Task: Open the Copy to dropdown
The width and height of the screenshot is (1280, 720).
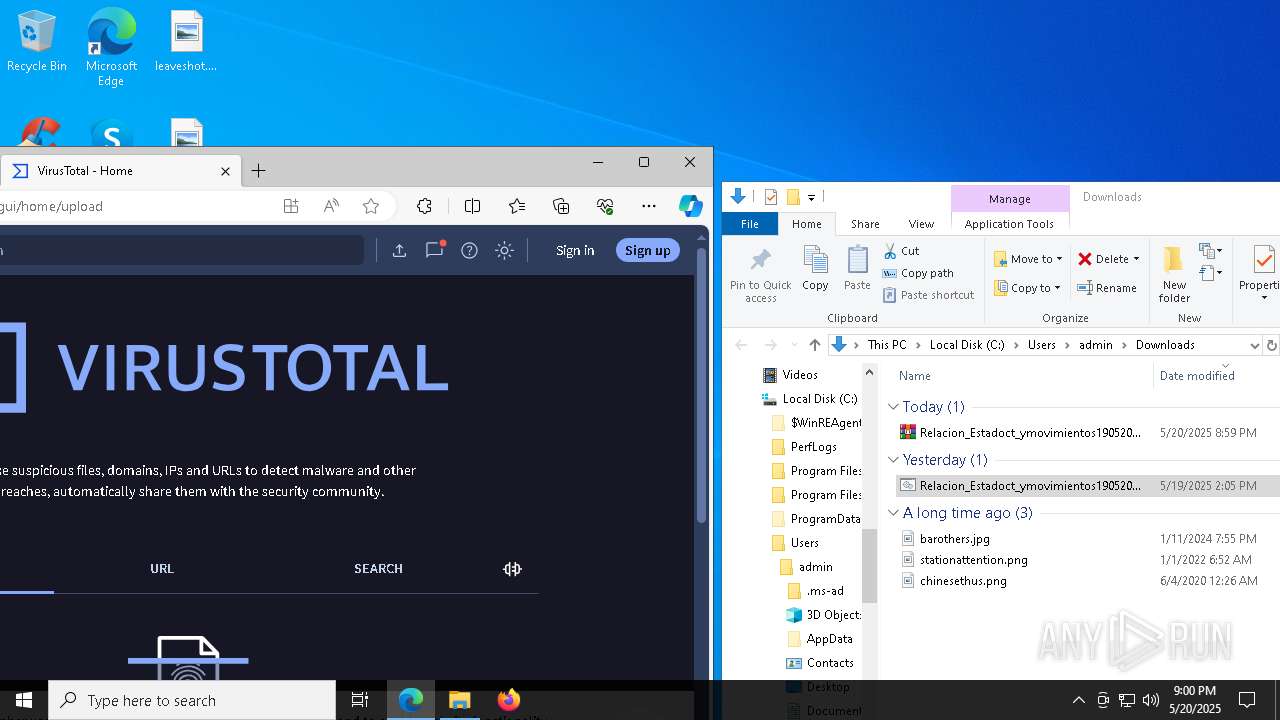Action: click(1027, 288)
